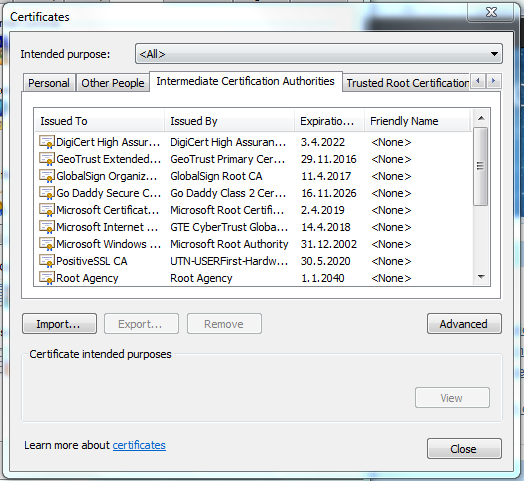
Task: Open the Intended purpose dropdown
Action: (319, 54)
